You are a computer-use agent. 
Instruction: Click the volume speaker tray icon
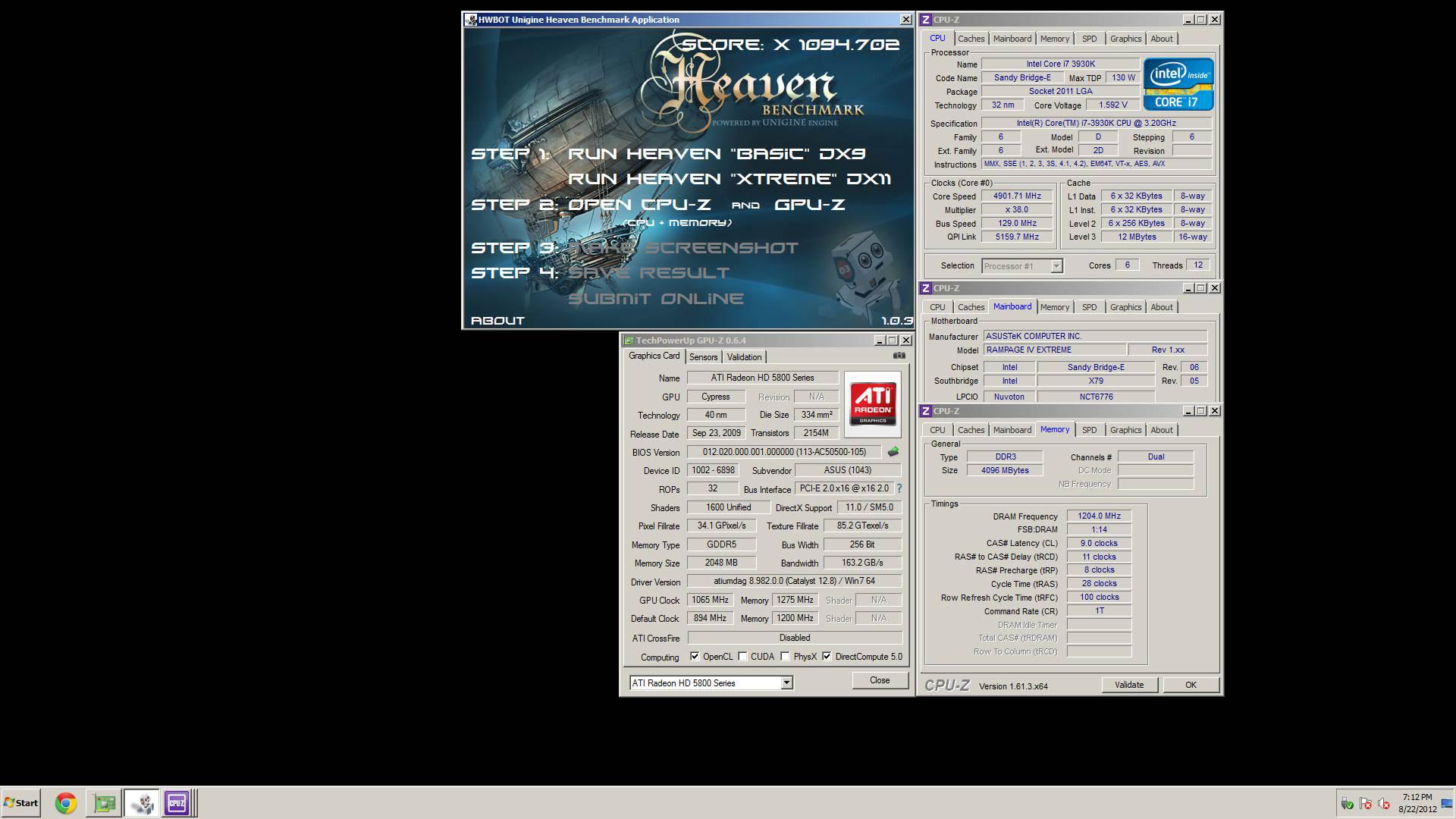coord(1383,804)
